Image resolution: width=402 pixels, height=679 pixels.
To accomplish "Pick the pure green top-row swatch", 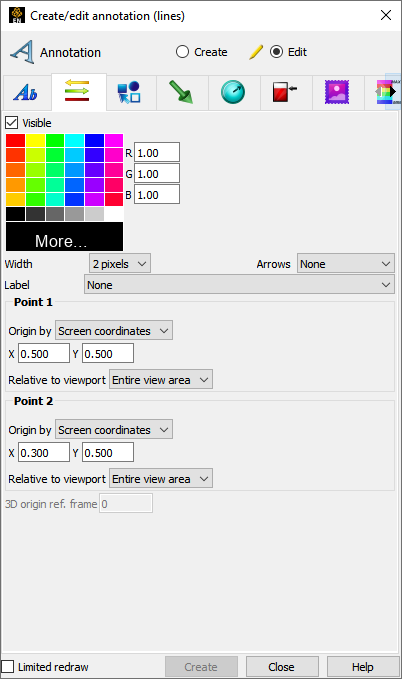I will 55,141.
